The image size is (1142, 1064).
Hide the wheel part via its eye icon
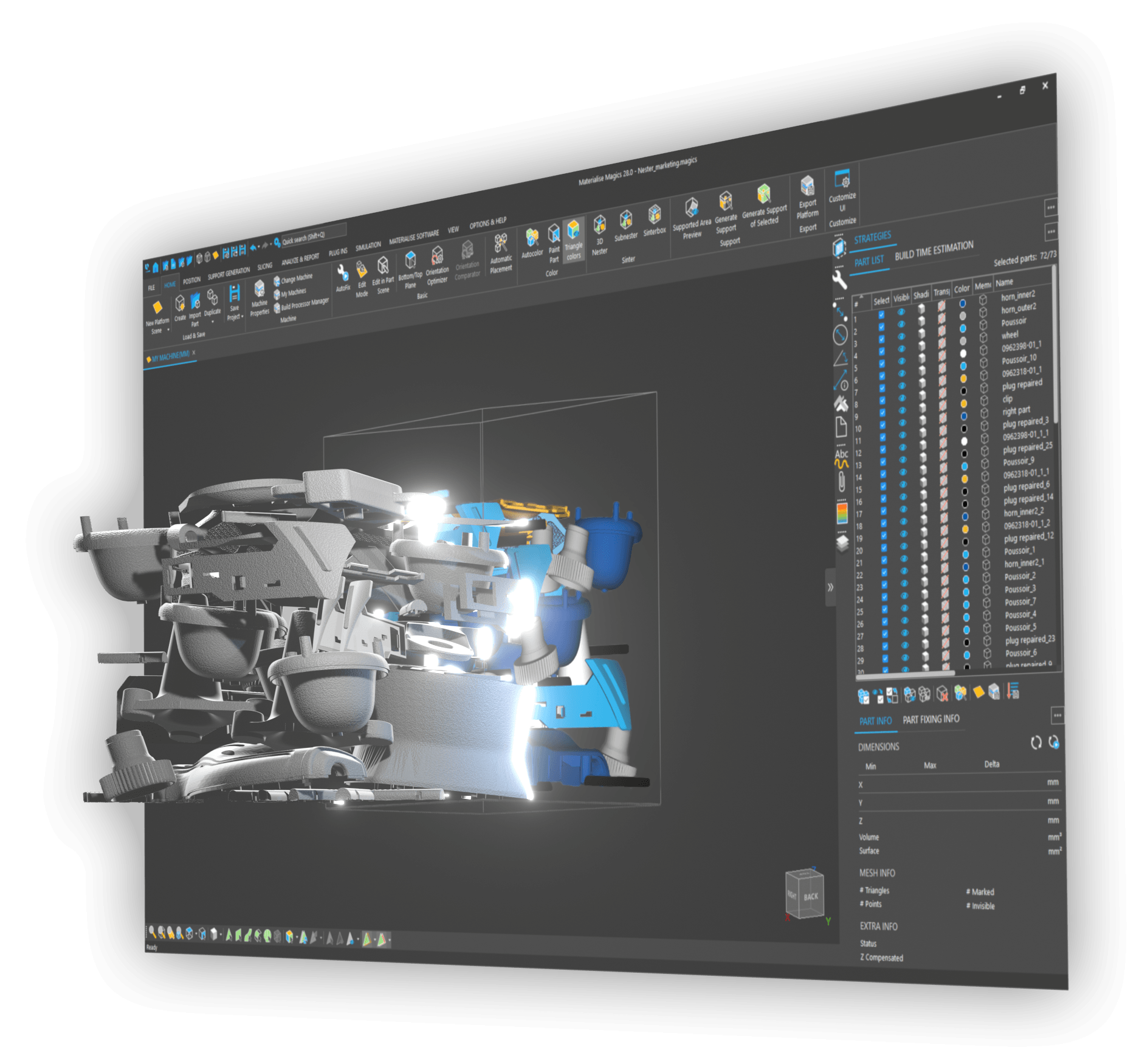[901, 348]
